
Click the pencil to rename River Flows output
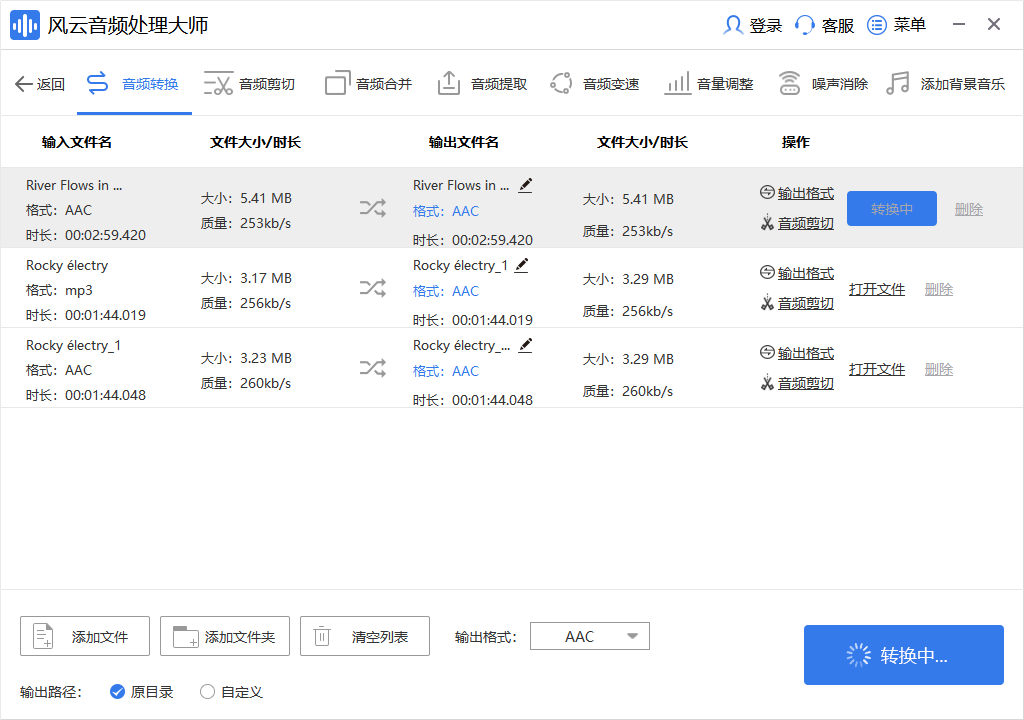tap(525, 185)
